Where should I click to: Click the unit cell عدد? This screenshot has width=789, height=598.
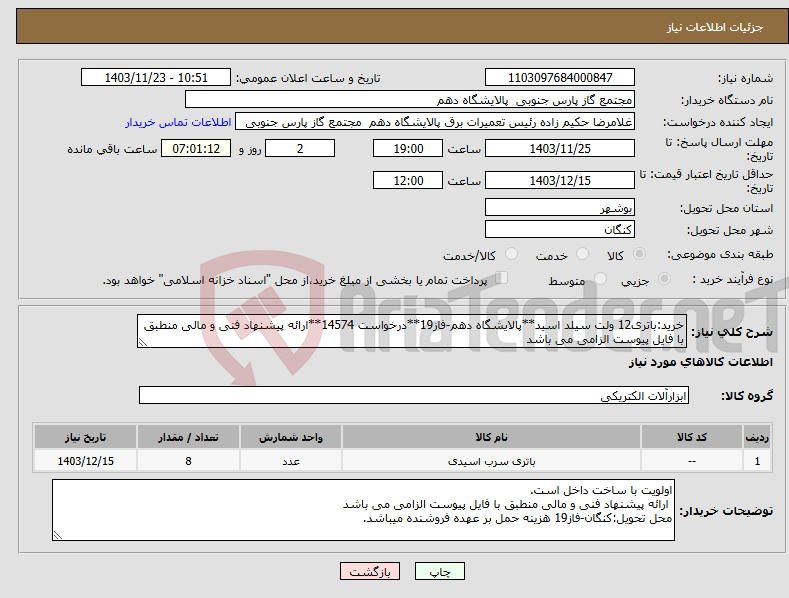(x=291, y=461)
